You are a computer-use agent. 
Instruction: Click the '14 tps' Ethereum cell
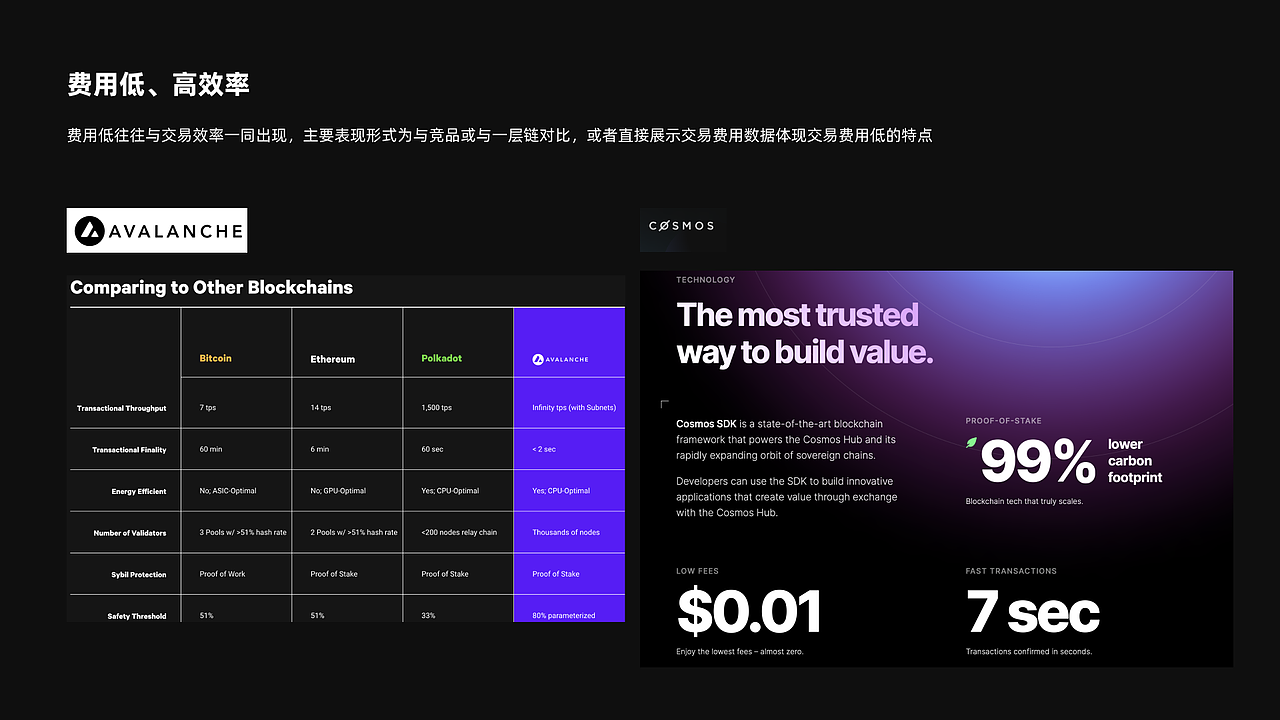(x=321, y=408)
